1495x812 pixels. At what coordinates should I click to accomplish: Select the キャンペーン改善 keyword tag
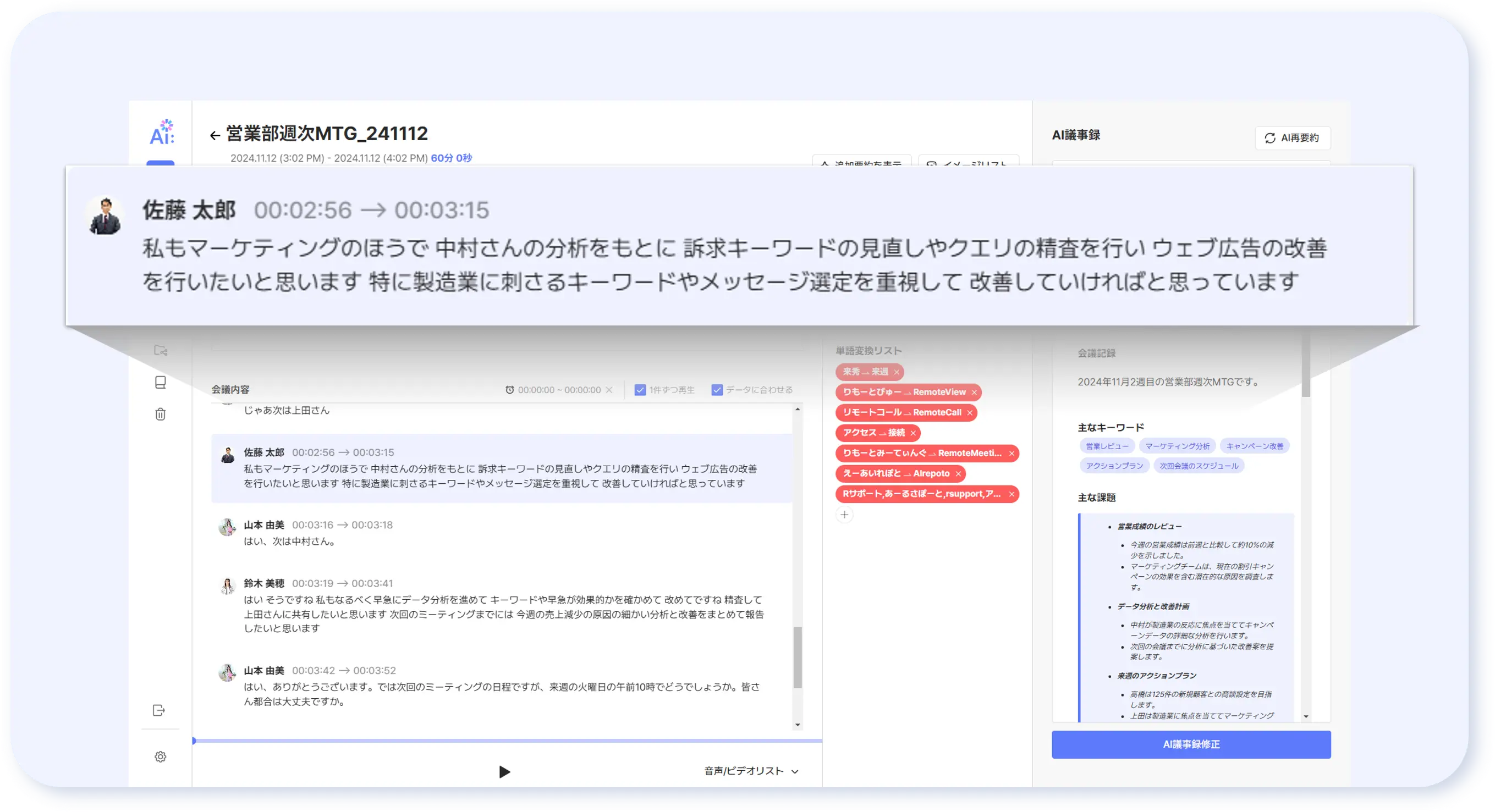click(1254, 446)
